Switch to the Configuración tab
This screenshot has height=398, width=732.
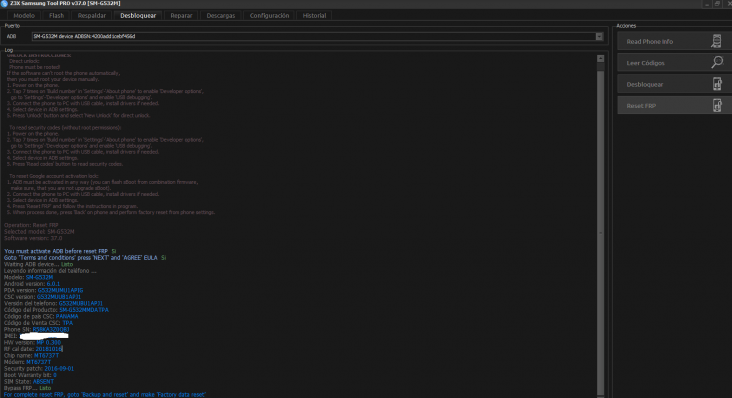pos(269,15)
